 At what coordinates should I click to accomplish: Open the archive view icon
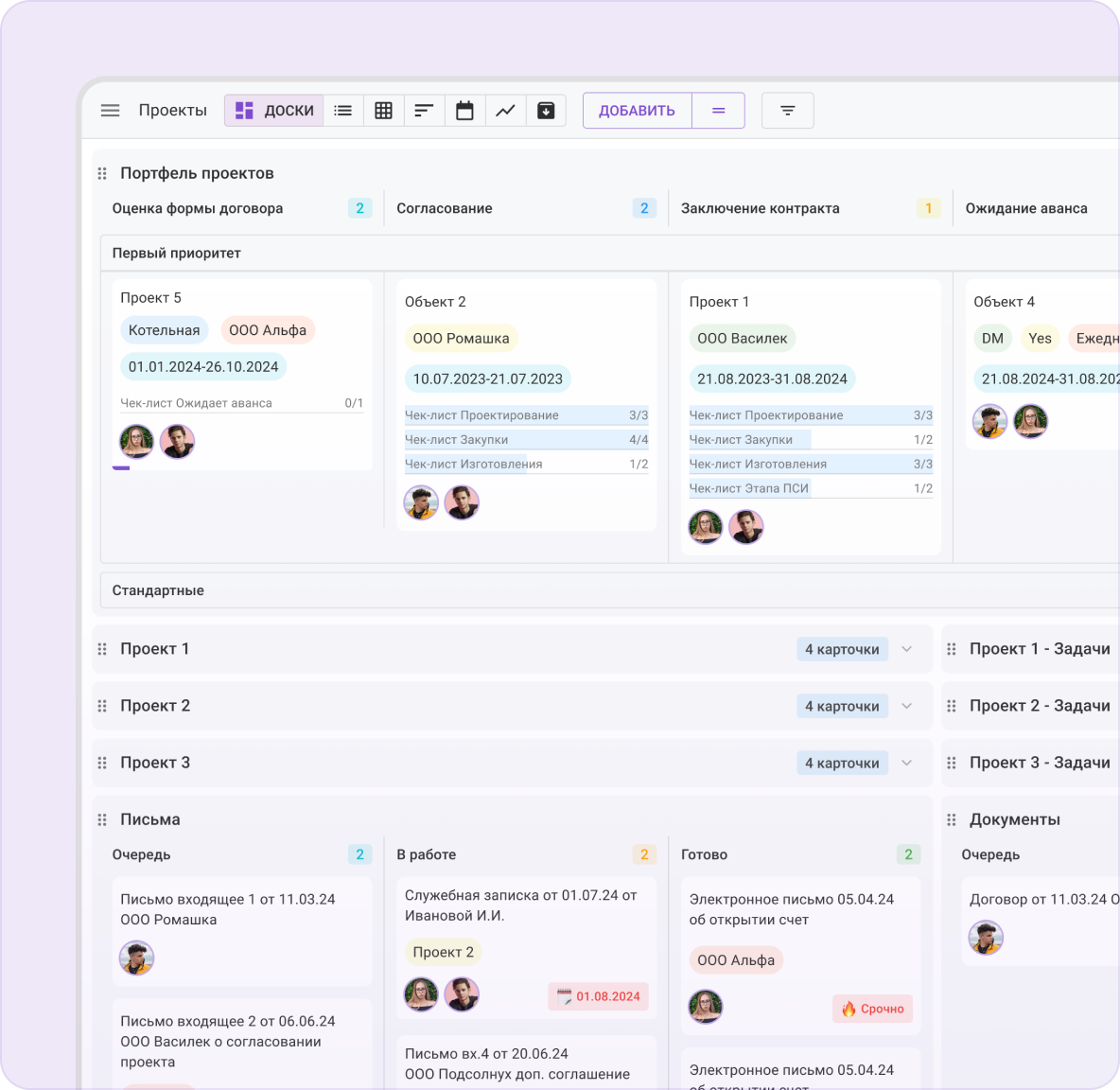546,111
